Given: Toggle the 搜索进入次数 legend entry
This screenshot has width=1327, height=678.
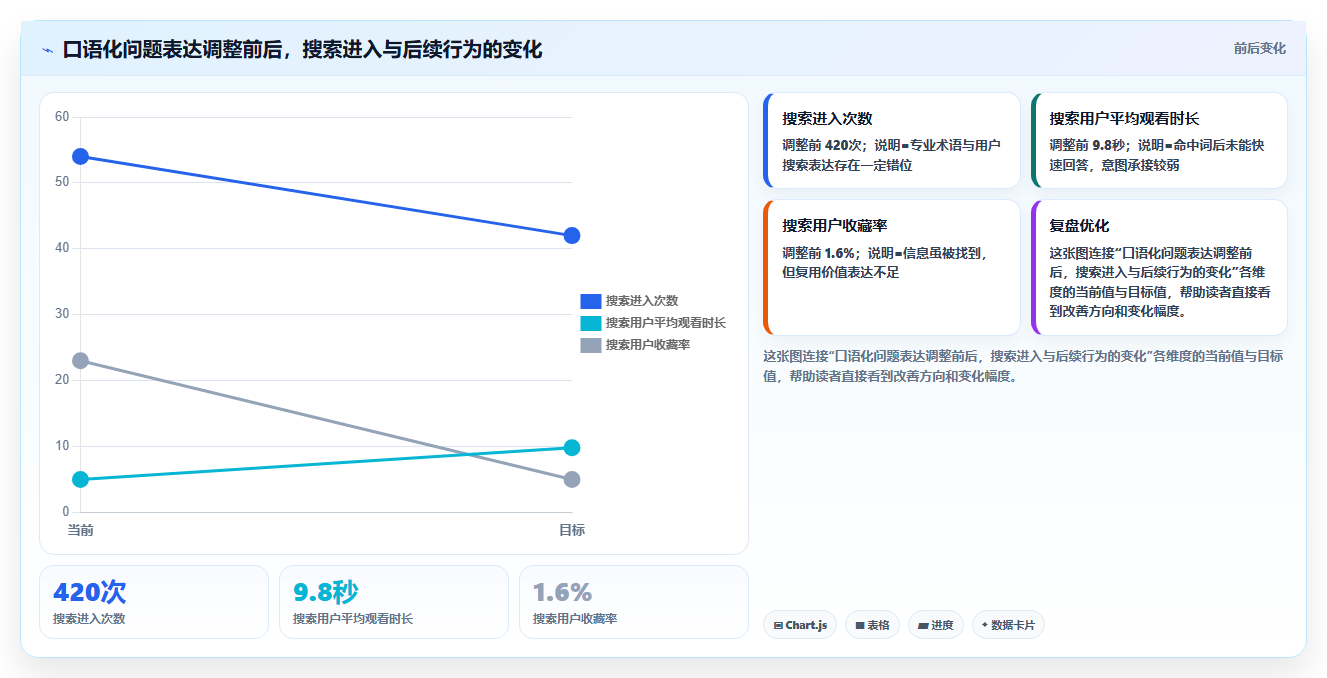Looking at the screenshot, I should point(630,301).
